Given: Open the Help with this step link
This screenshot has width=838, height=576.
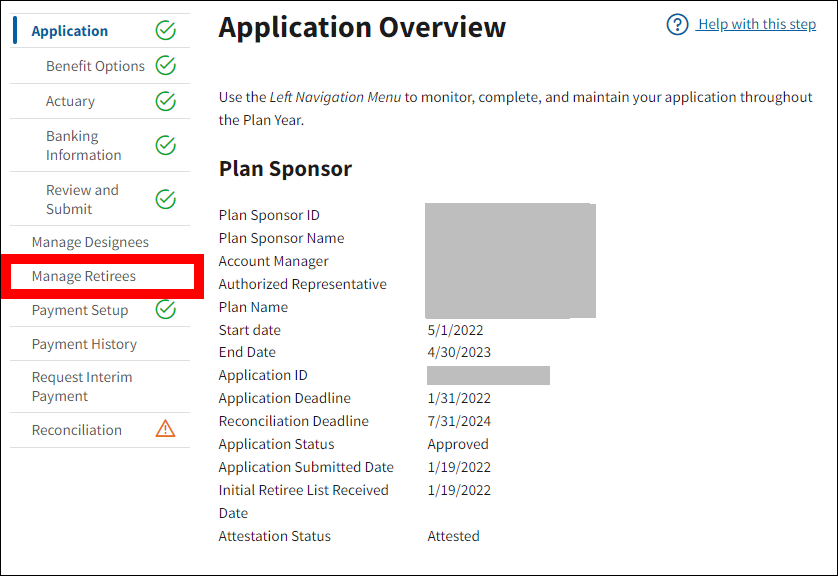Looking at the screenshot, I should coord(757,24).
